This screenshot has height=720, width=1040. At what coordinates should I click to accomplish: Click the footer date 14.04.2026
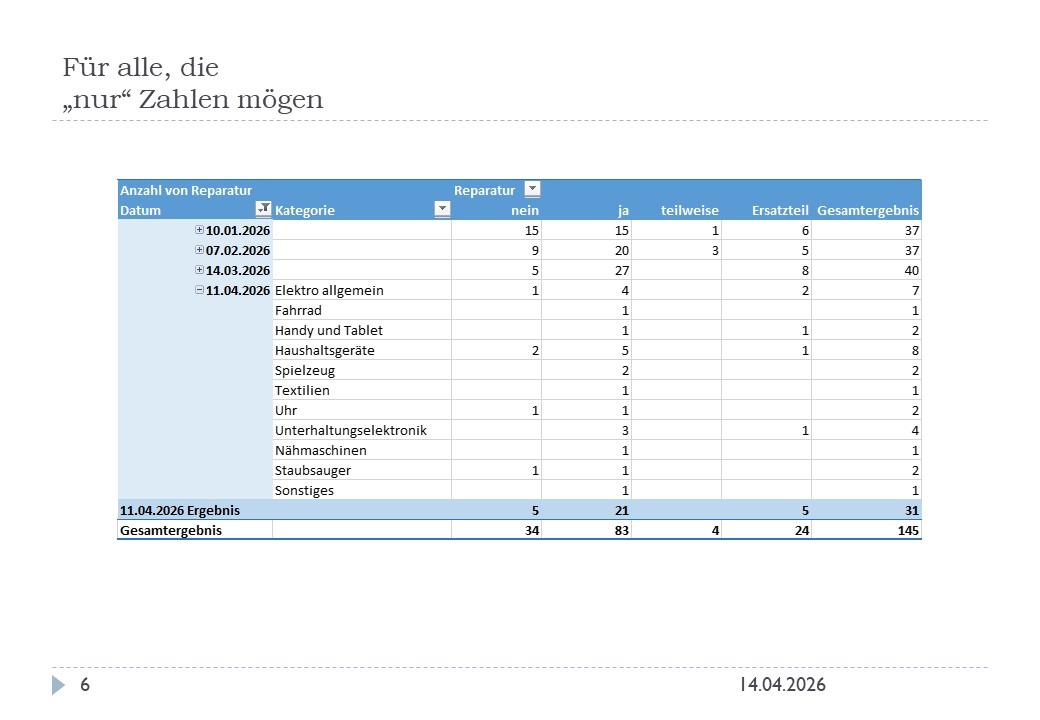782,685
